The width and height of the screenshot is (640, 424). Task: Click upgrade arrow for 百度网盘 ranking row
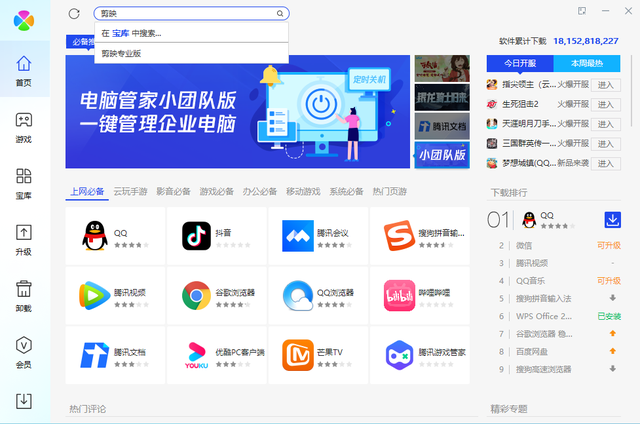(613, 351)
